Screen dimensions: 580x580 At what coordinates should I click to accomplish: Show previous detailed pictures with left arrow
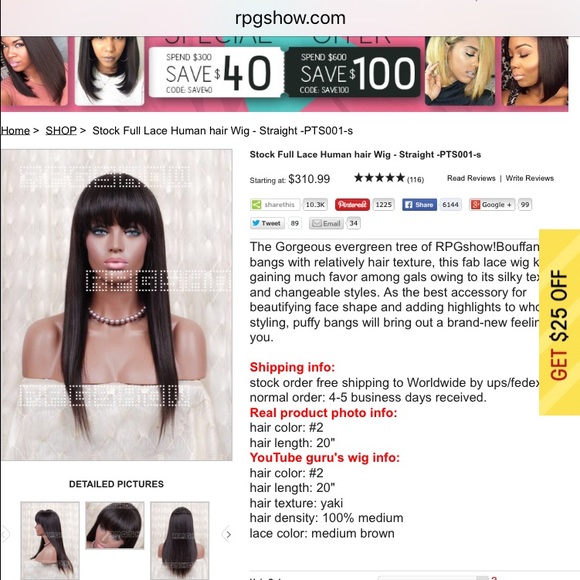(6, 535)
